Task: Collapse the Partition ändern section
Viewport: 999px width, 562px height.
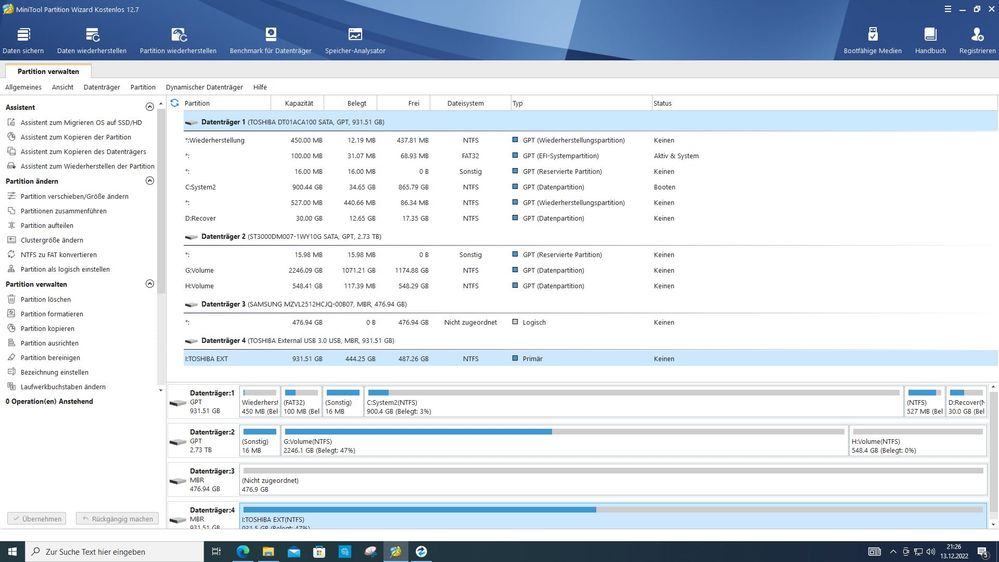Action: (150, 181)
